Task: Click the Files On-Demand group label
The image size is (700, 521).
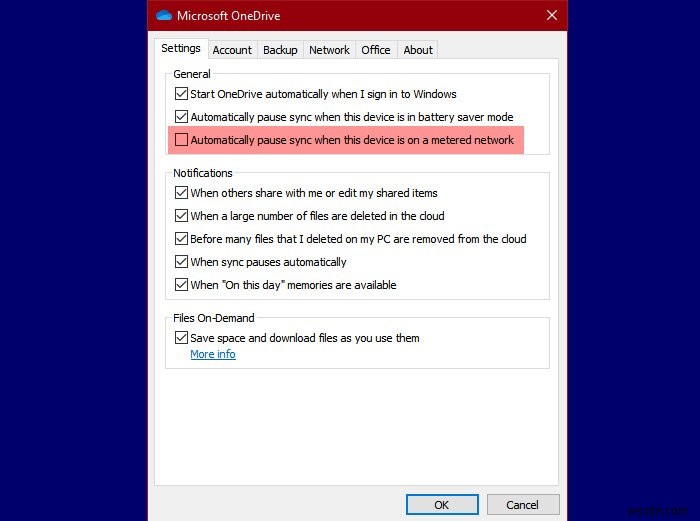Action: point(214,318)
